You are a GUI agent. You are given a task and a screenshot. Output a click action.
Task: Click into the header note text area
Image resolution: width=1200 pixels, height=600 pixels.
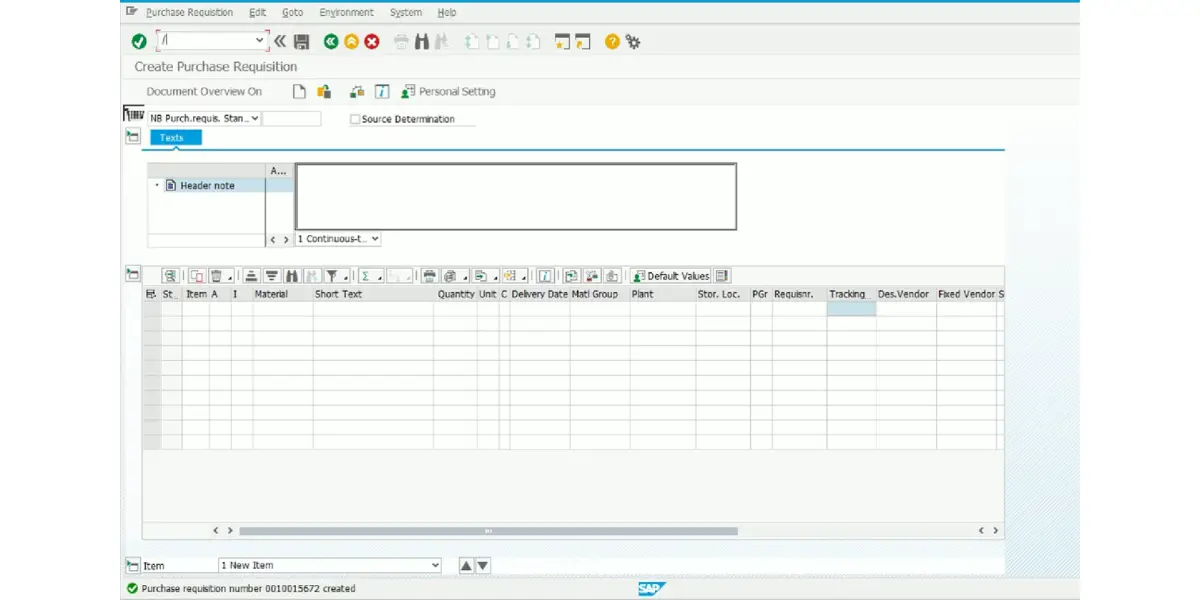pos(516,196)
